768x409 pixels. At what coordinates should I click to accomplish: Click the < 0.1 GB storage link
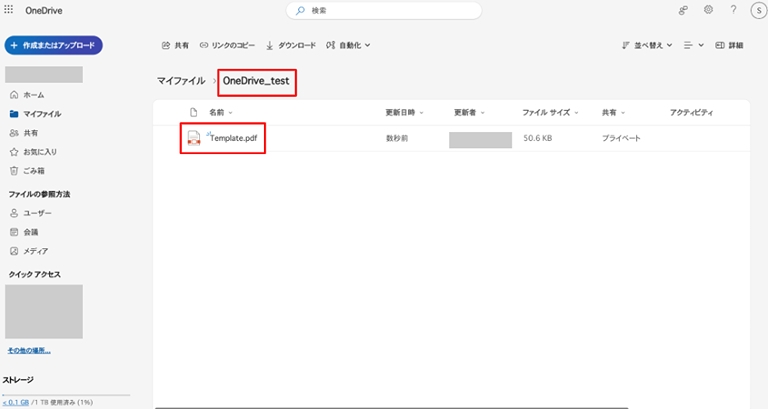click(x=16, y=402)
